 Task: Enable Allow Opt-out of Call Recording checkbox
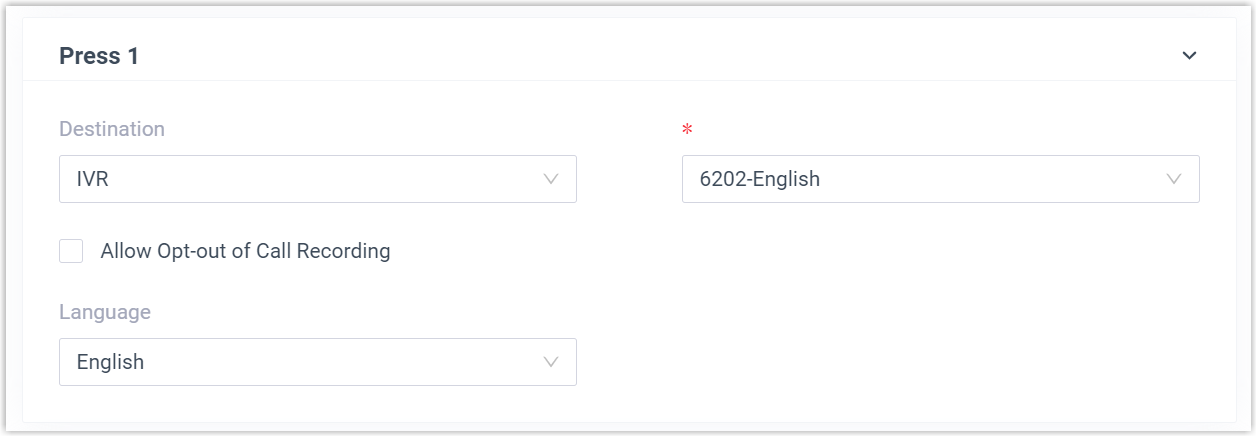71,251
